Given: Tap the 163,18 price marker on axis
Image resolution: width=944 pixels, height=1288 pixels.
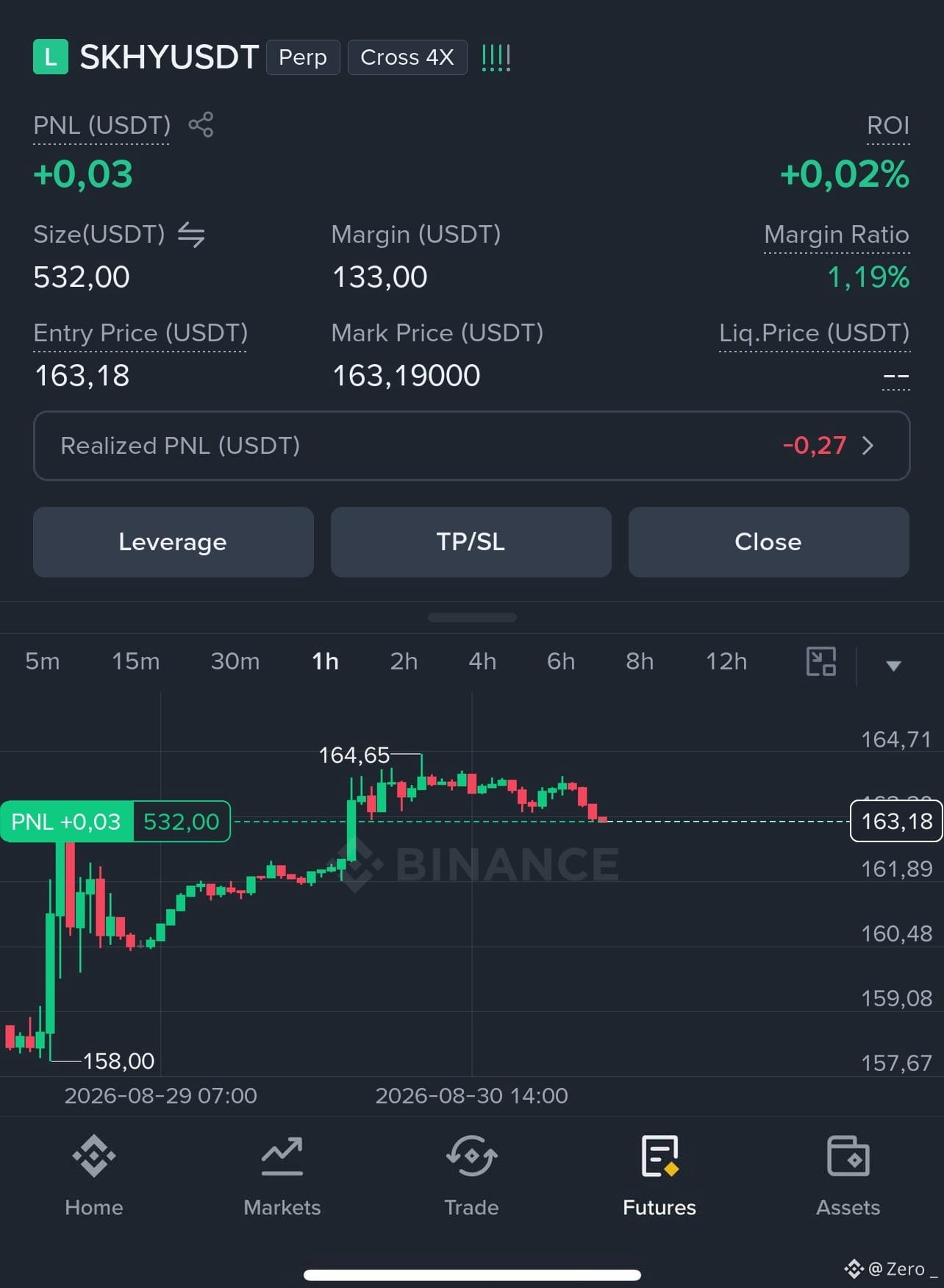Looking at the screenshot, I should pos(896,821).
